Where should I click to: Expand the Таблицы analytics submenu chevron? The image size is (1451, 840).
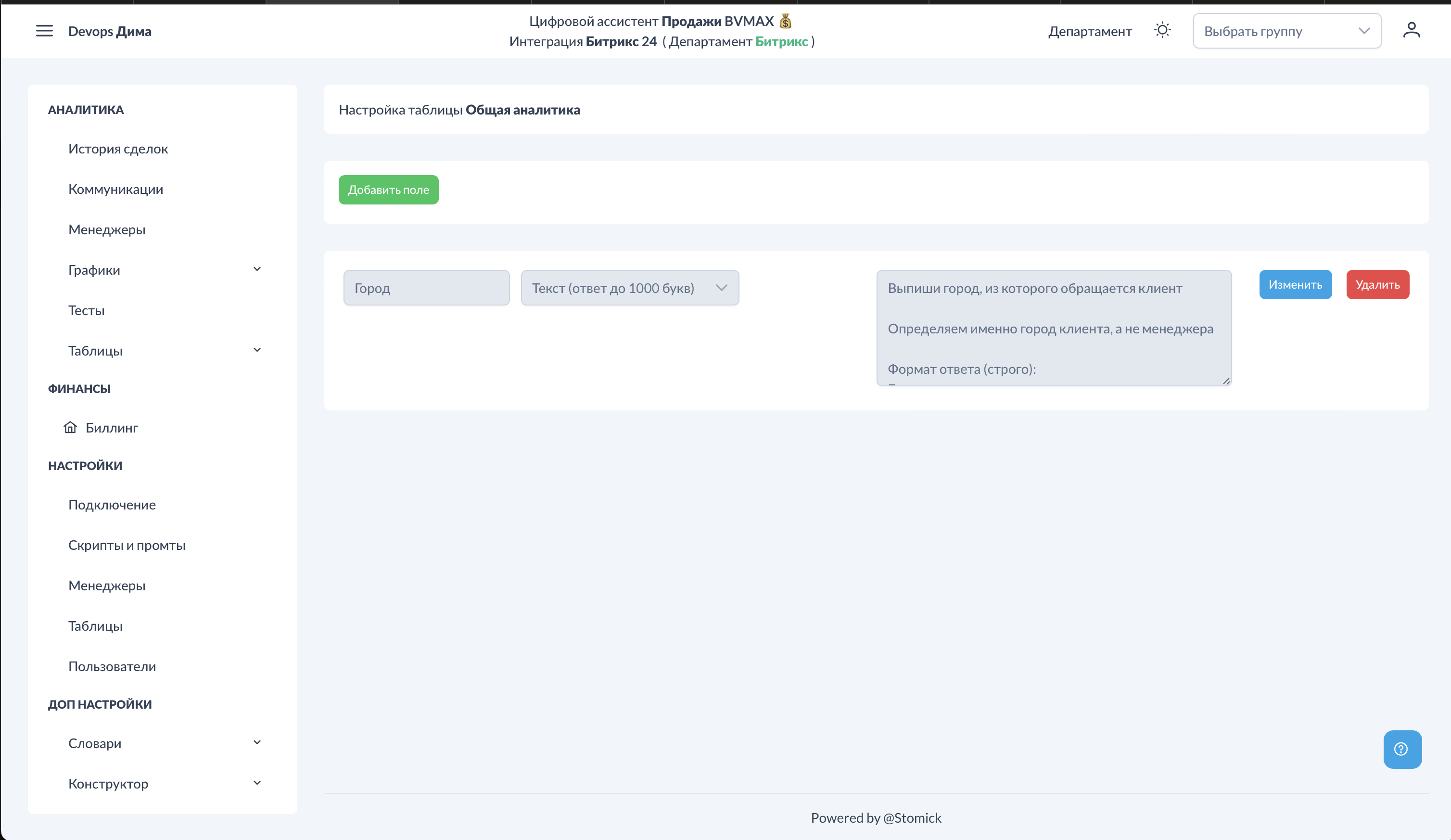pos(257,350)
